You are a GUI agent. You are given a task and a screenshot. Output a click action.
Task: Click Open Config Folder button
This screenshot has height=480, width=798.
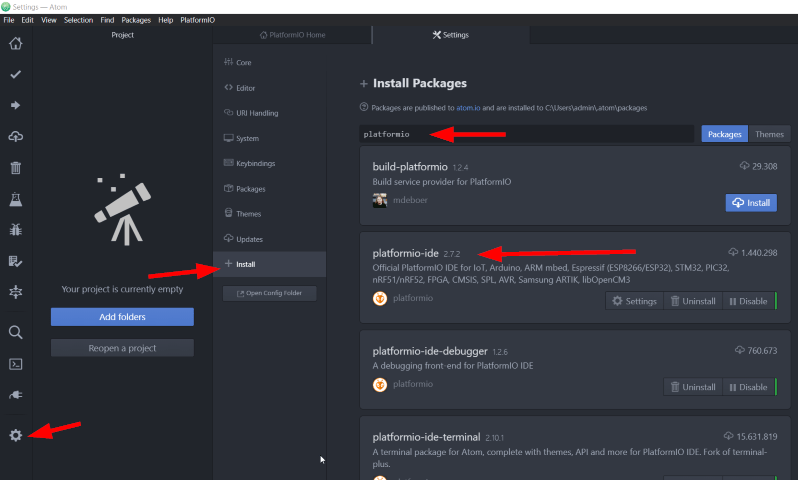(x=270, y=293)
